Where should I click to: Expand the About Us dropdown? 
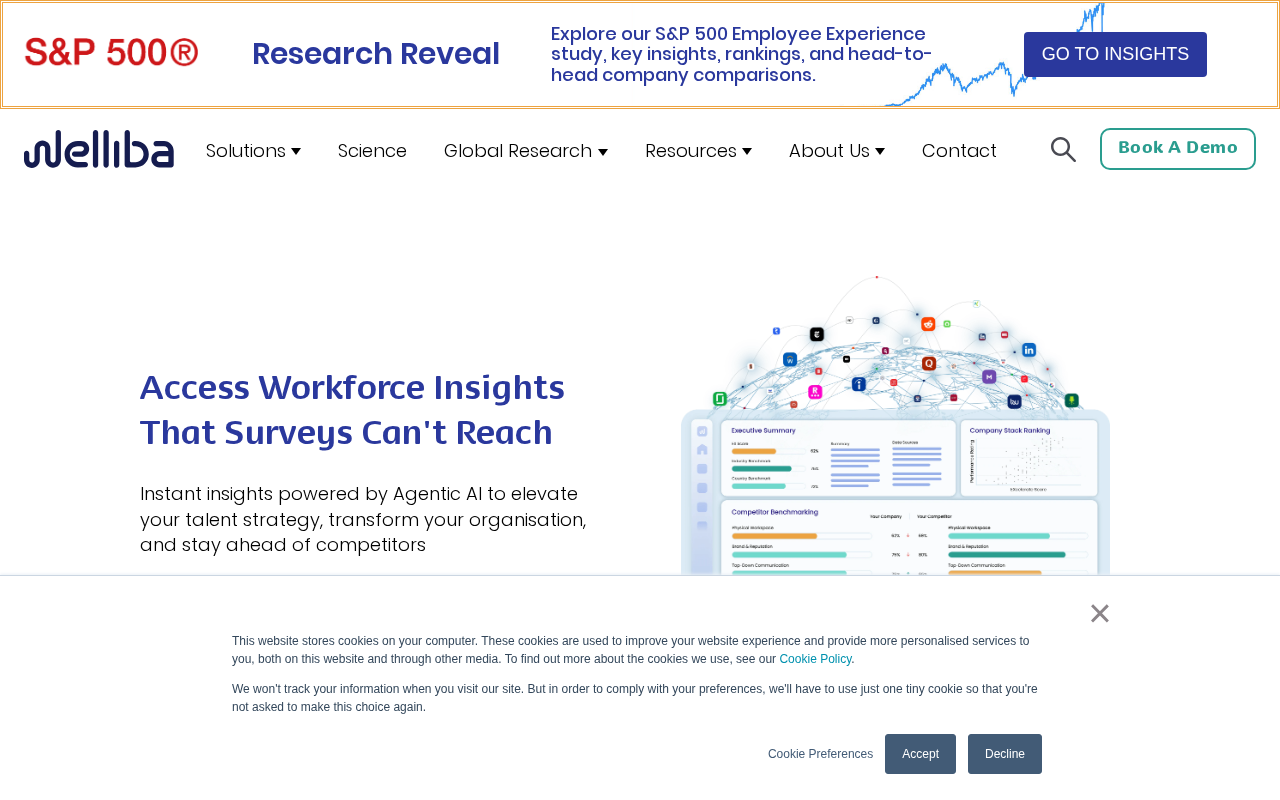tap(837, 151)
